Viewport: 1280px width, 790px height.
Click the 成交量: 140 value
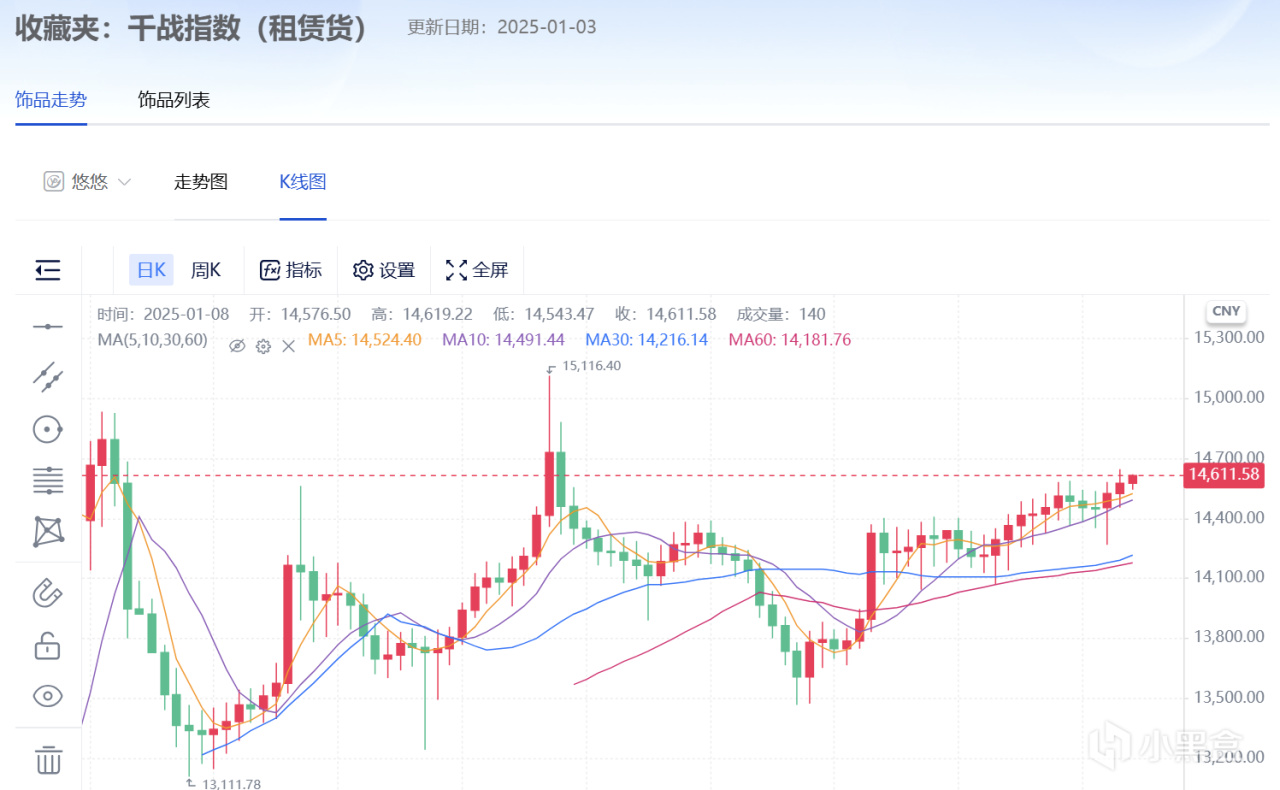point(781,314)
